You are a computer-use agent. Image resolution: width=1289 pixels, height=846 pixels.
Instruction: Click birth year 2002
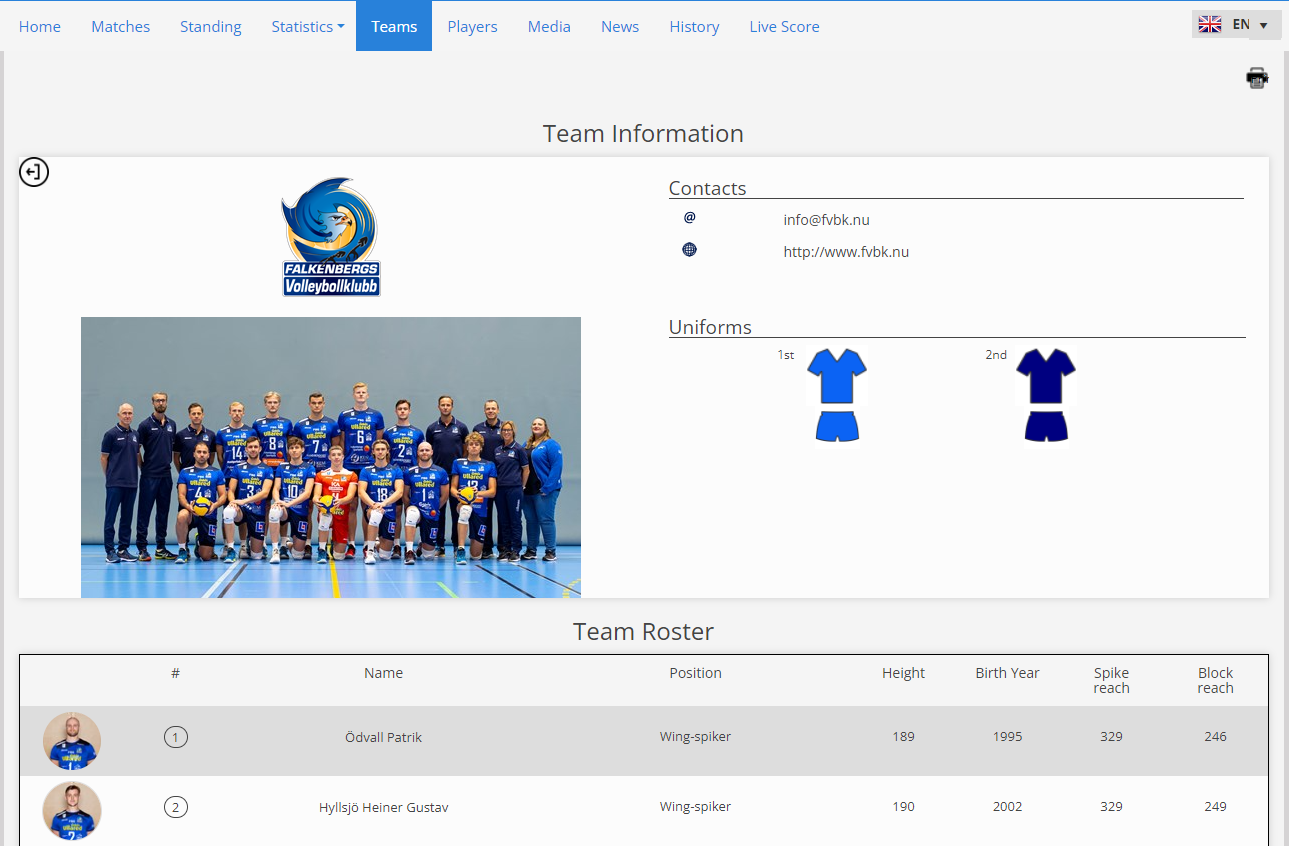[x=1008, y=807]
